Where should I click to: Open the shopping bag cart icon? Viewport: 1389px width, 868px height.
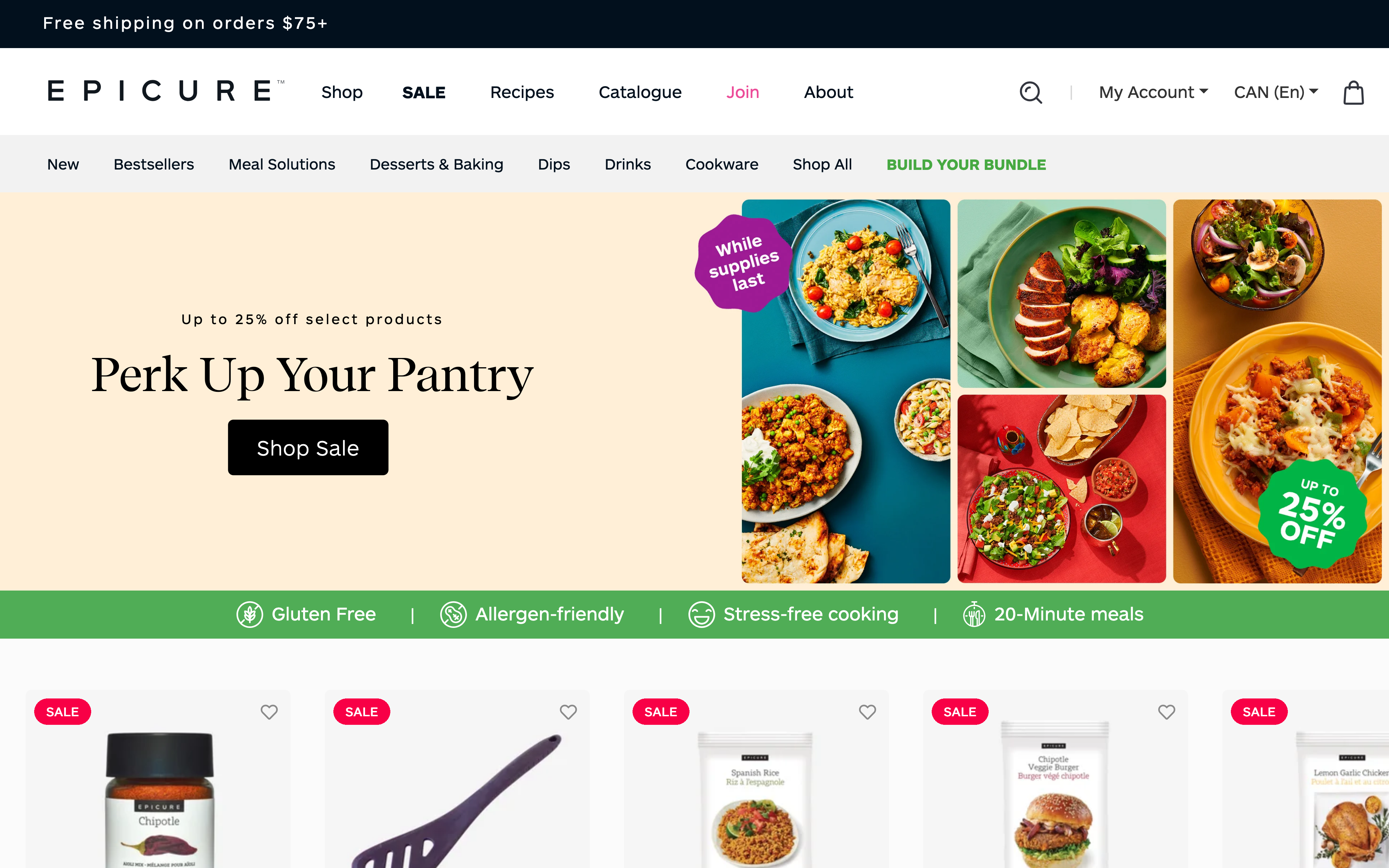[1353, 92]
